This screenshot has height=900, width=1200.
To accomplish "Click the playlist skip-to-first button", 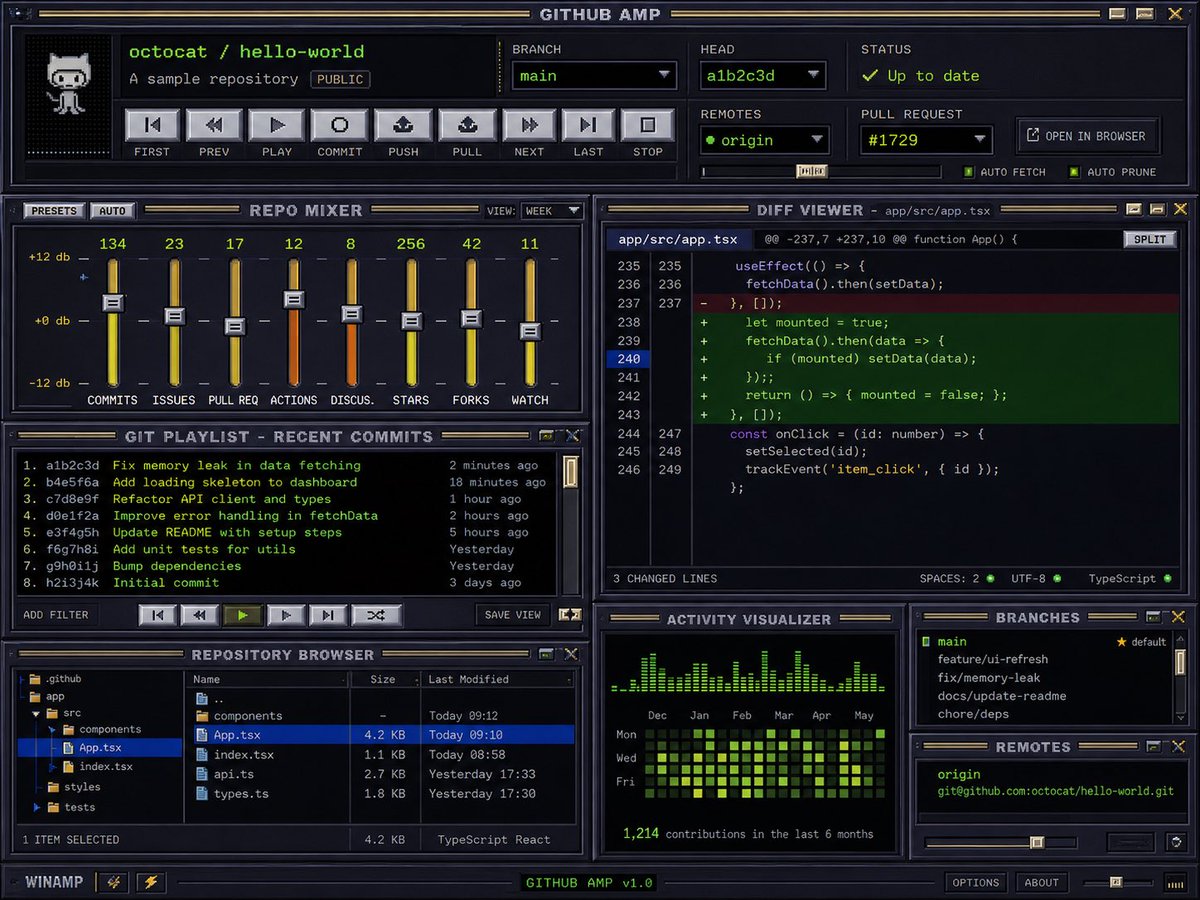I will coord(158,615).
